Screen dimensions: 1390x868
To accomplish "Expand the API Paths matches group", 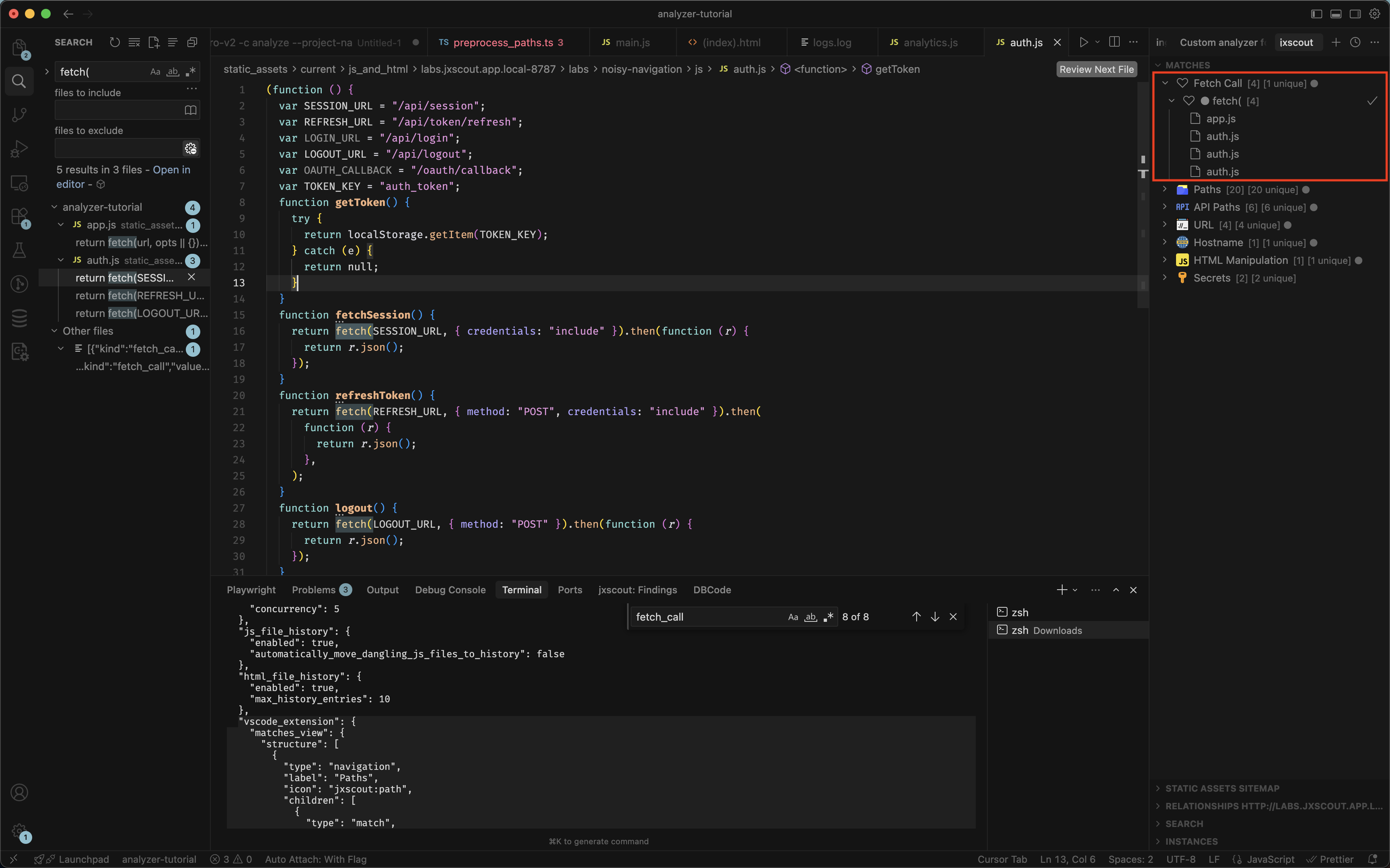I will [x=1165, y=207].
